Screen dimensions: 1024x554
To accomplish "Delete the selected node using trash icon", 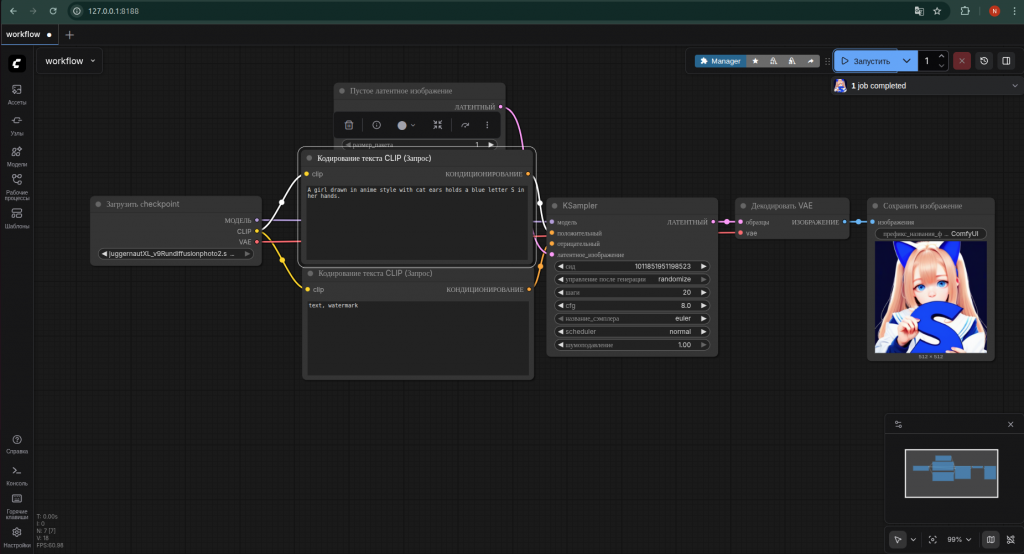I will point(349,125).
